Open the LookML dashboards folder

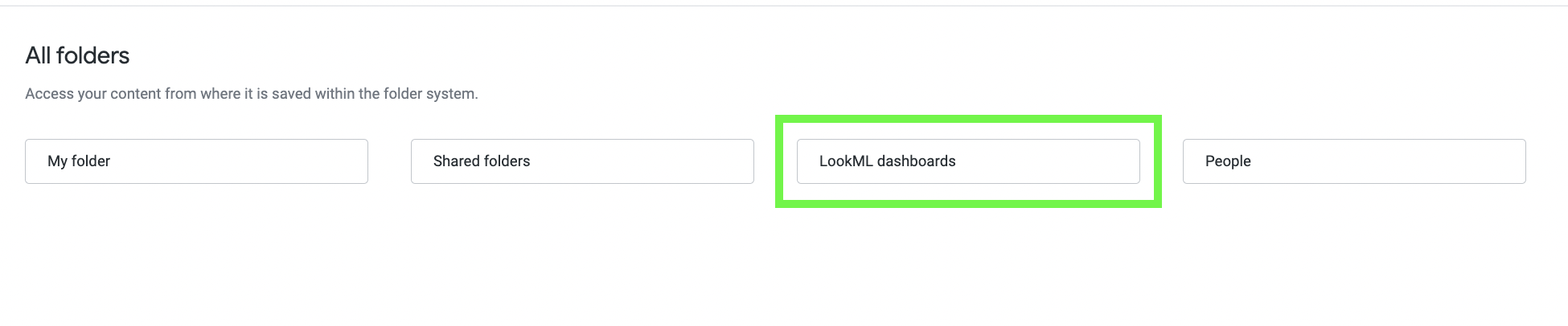coord(968,161)
